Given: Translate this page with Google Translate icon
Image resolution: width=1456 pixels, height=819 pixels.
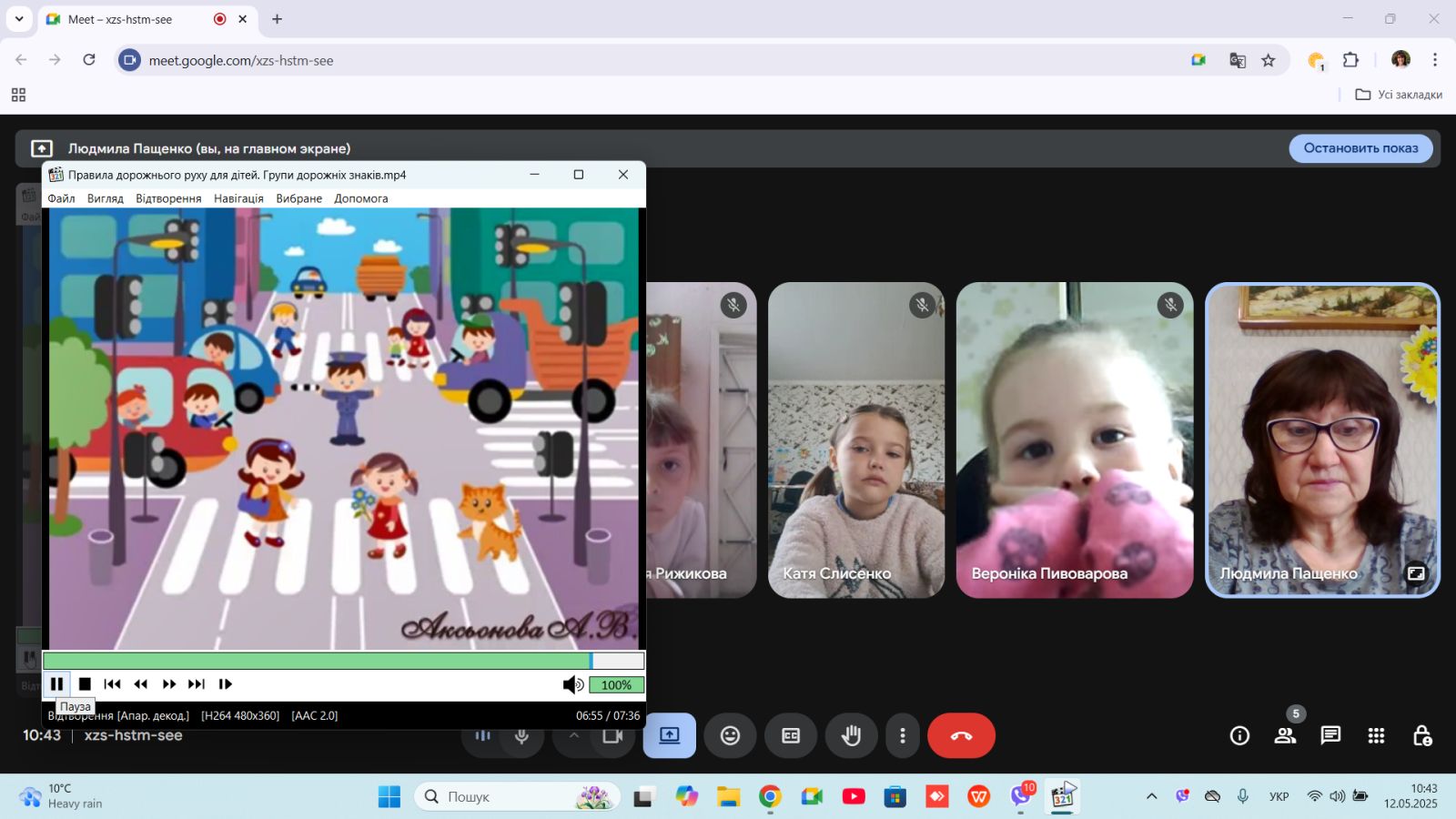Looking at the screenshot, I should tap(1238, 60).
